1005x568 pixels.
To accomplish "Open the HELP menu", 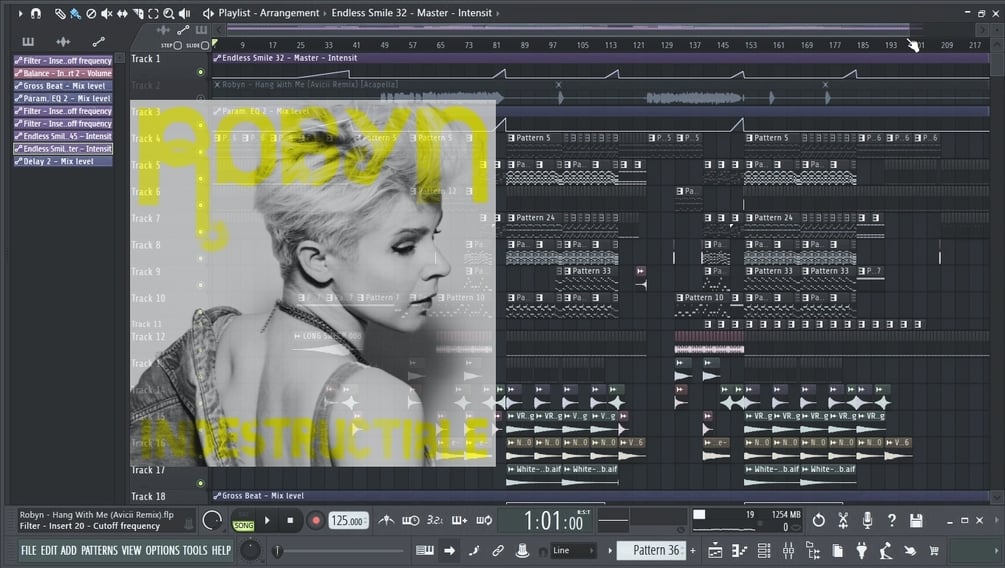I will click(221, 550).
